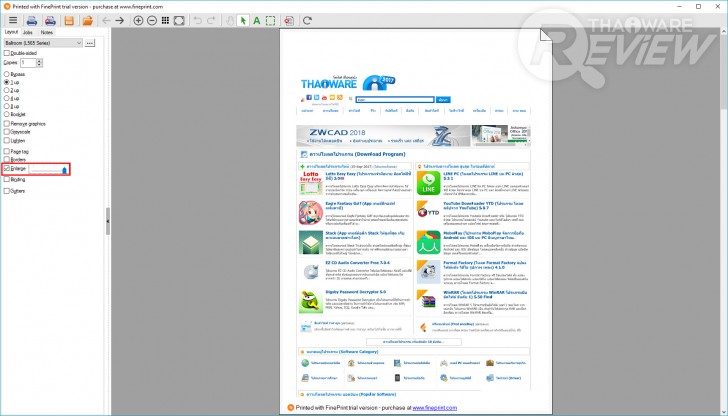Viewport: 728px width, 416px height.
Task: Choose the 8 up layout
Action: [6, 106]
